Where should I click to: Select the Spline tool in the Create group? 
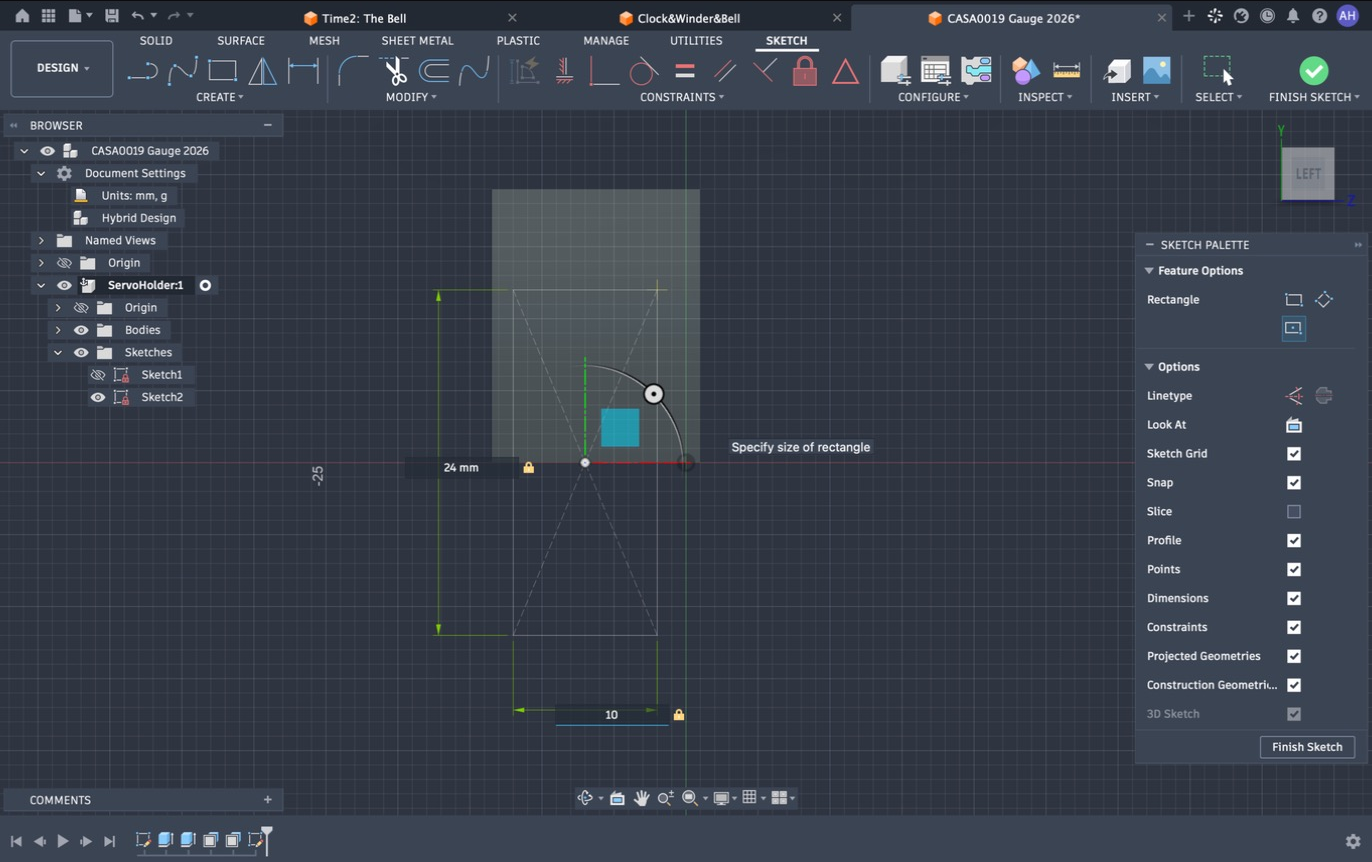182,71
